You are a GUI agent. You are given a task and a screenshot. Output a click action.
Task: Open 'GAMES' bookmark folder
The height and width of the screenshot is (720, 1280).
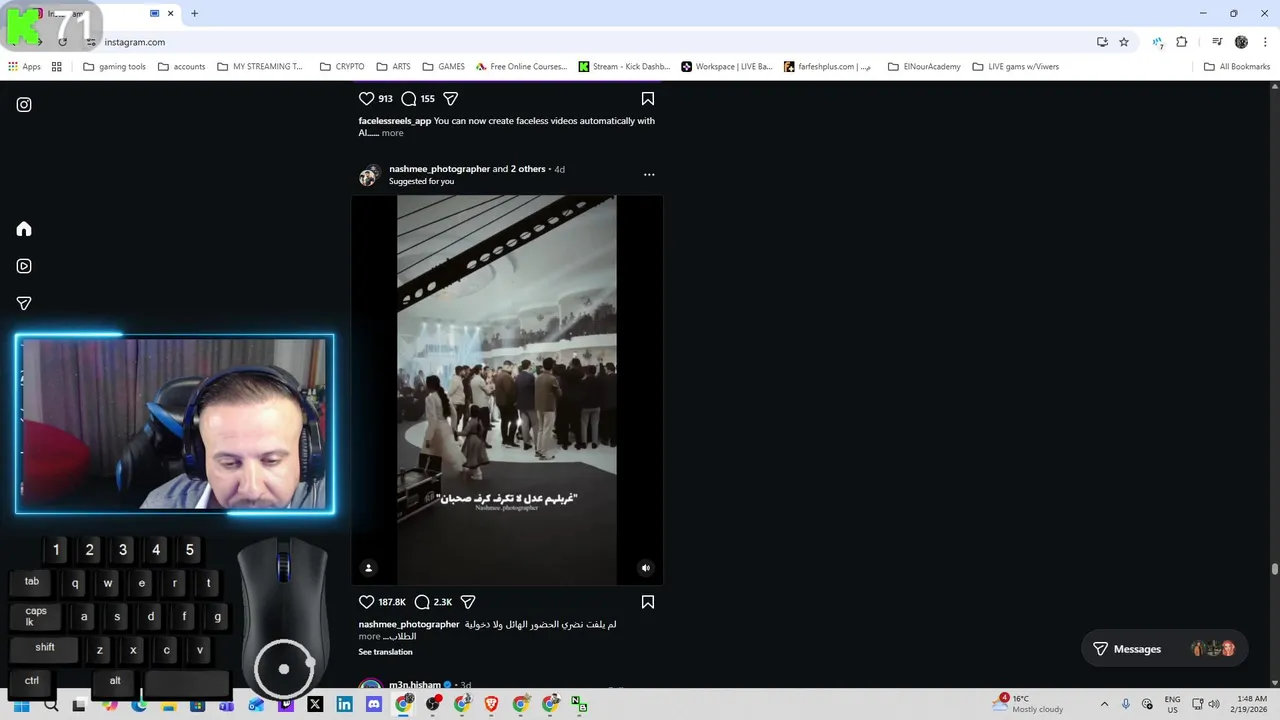tap(443, 67)
